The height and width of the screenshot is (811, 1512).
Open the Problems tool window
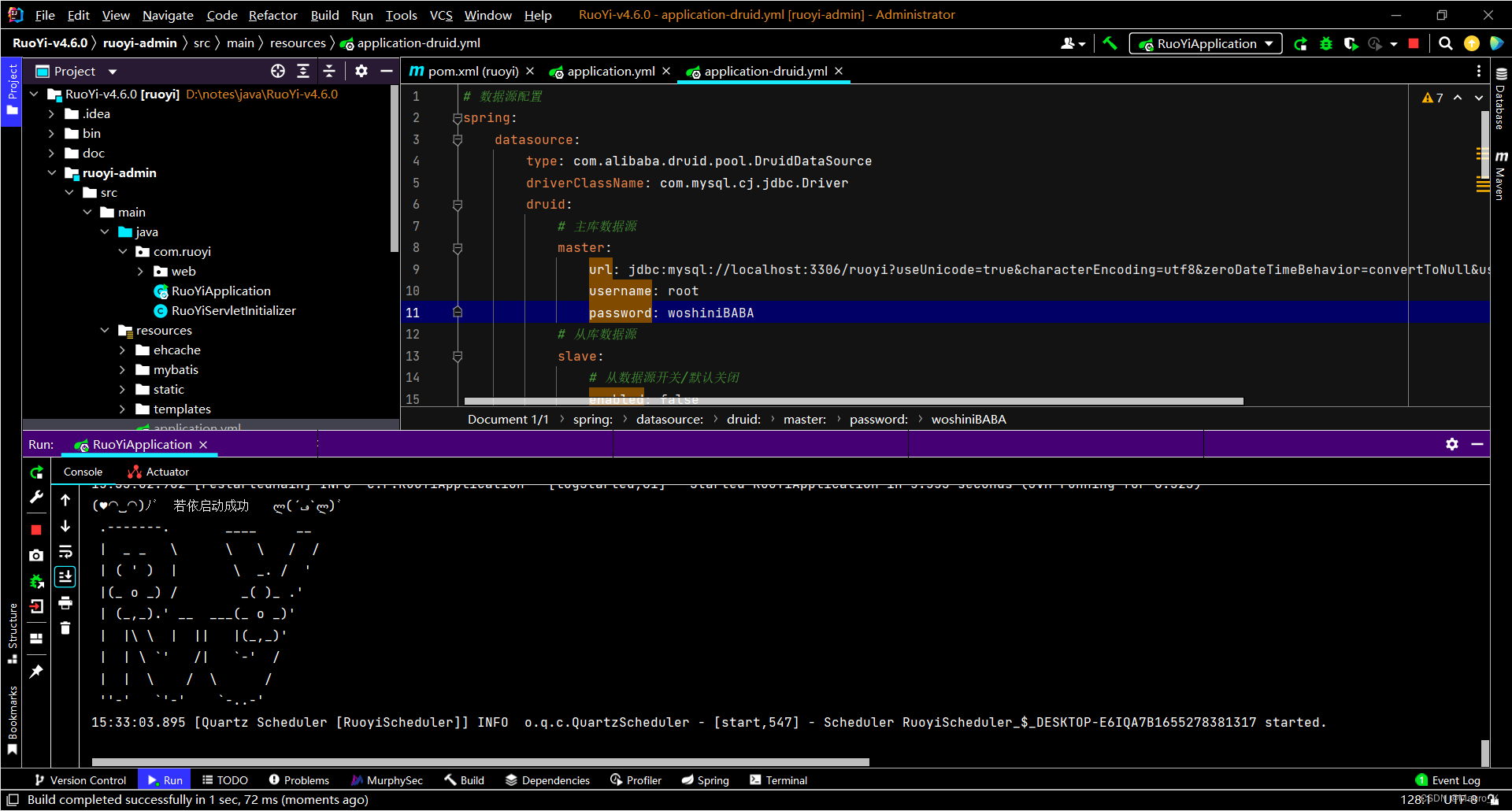(x=299, y=780)
